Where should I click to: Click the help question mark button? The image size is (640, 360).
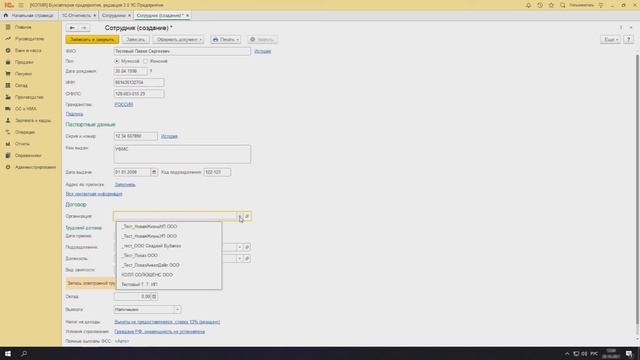tap(629, 40)
